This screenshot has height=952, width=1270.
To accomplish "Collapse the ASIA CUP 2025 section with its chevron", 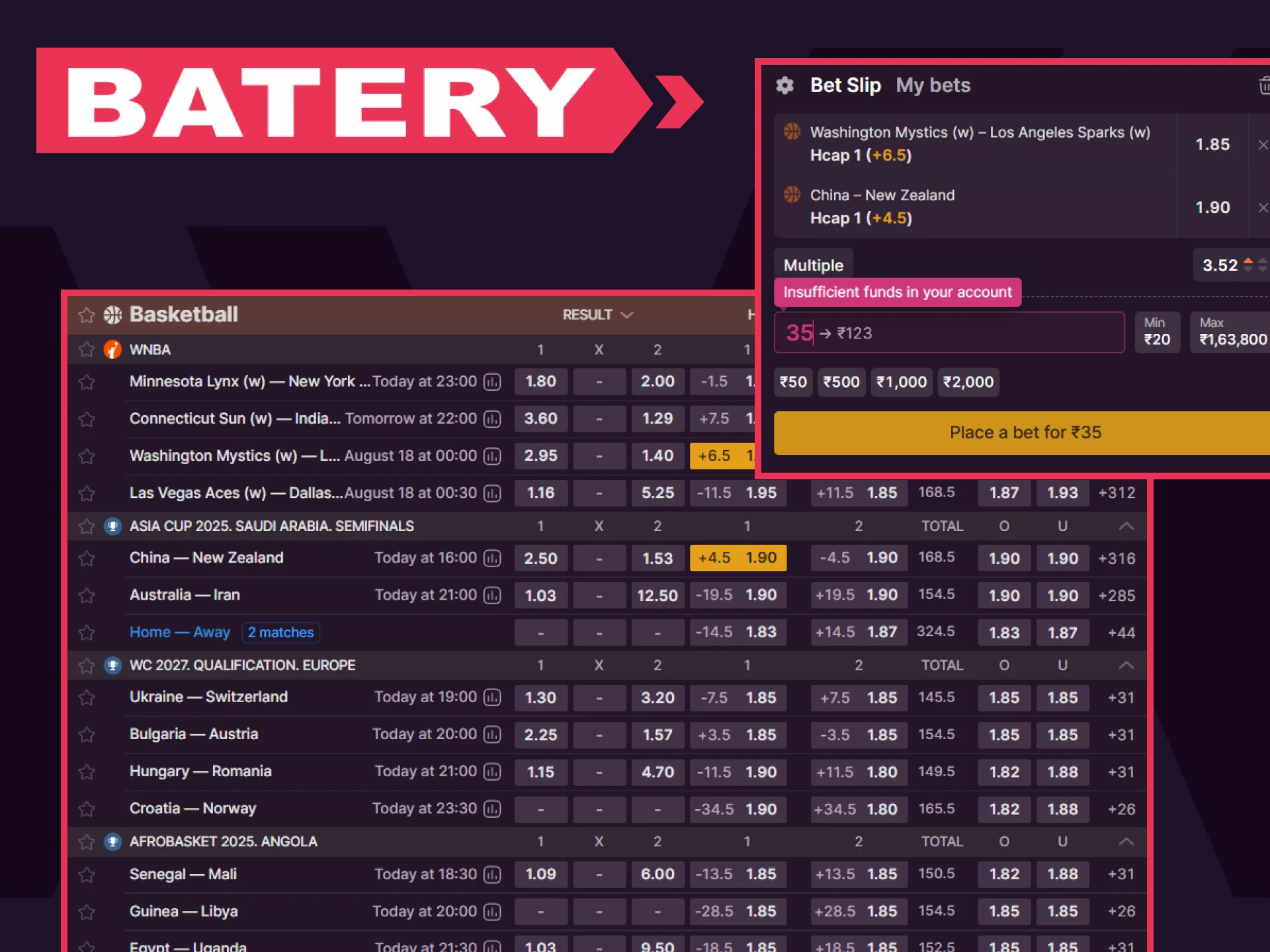I will (1126, 526).
